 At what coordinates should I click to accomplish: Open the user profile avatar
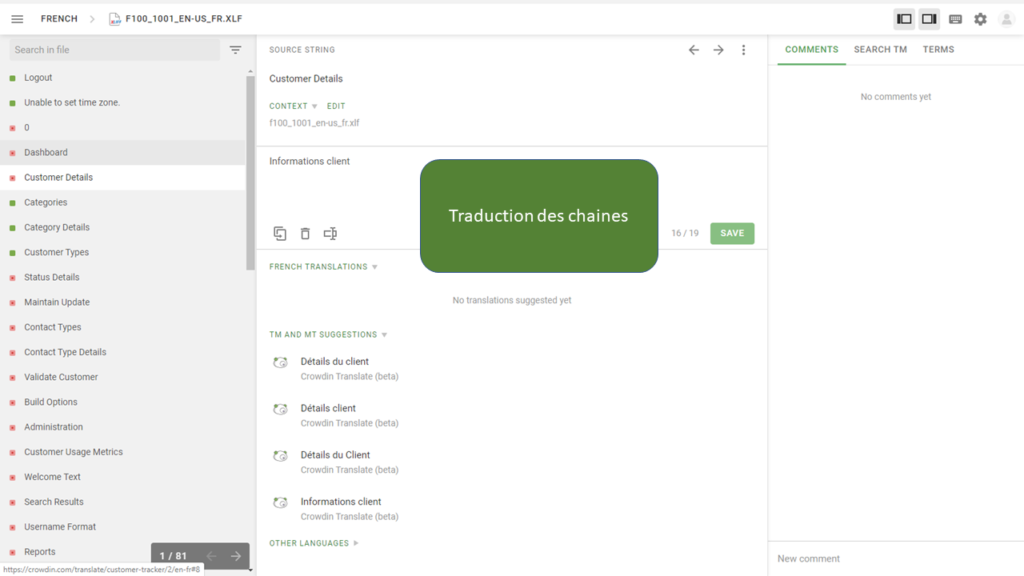click(1006, 19)
